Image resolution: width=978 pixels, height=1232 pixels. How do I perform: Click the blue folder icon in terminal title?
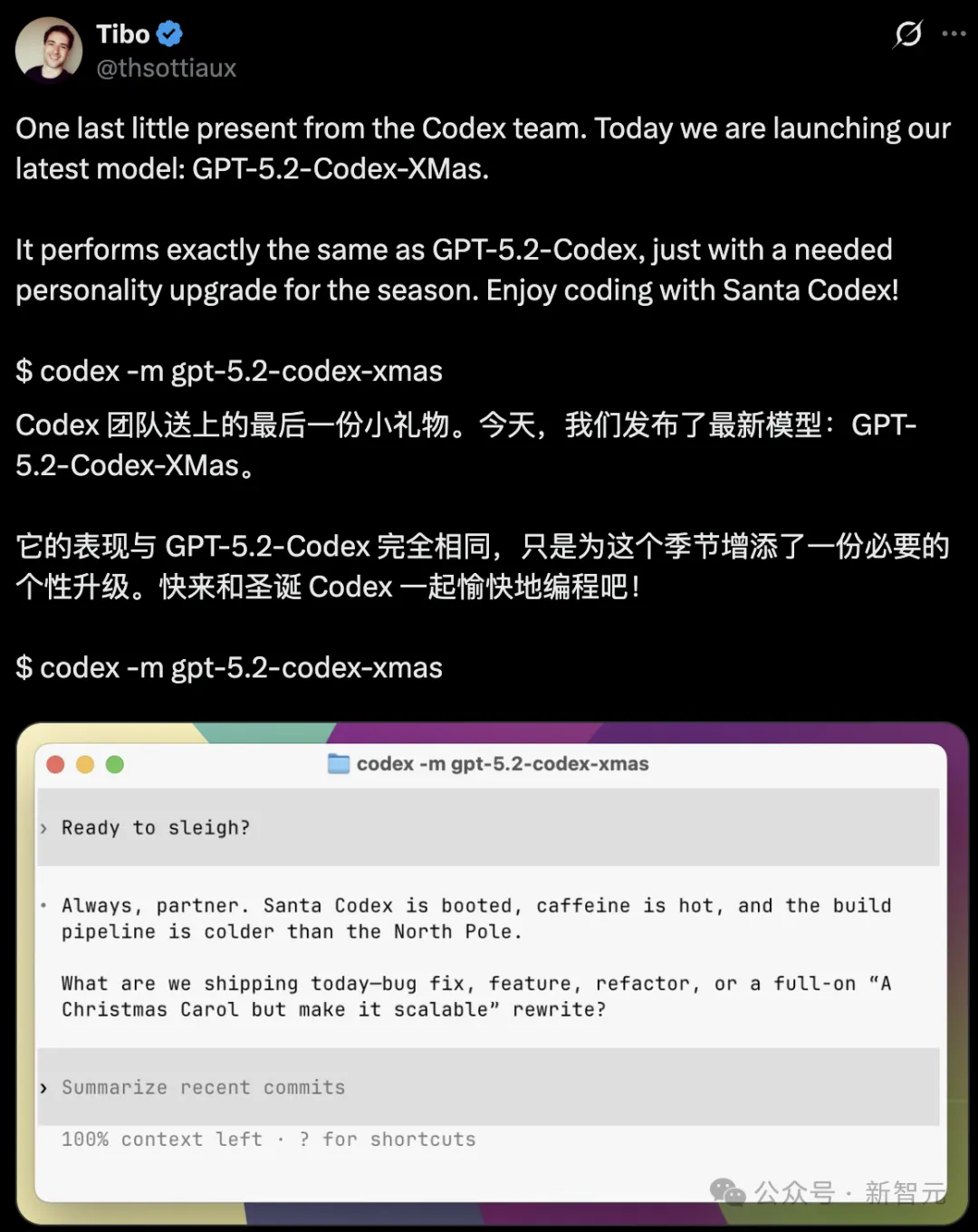(339, 764)
